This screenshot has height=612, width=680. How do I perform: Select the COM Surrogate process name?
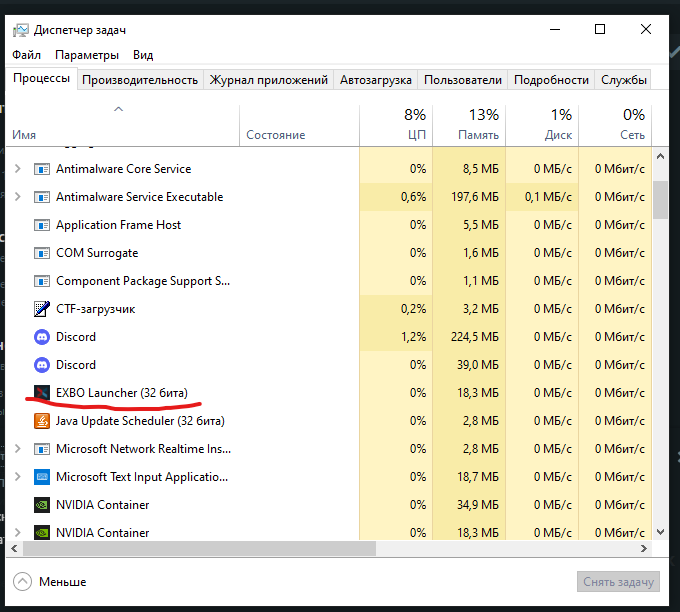click(97, 253)
